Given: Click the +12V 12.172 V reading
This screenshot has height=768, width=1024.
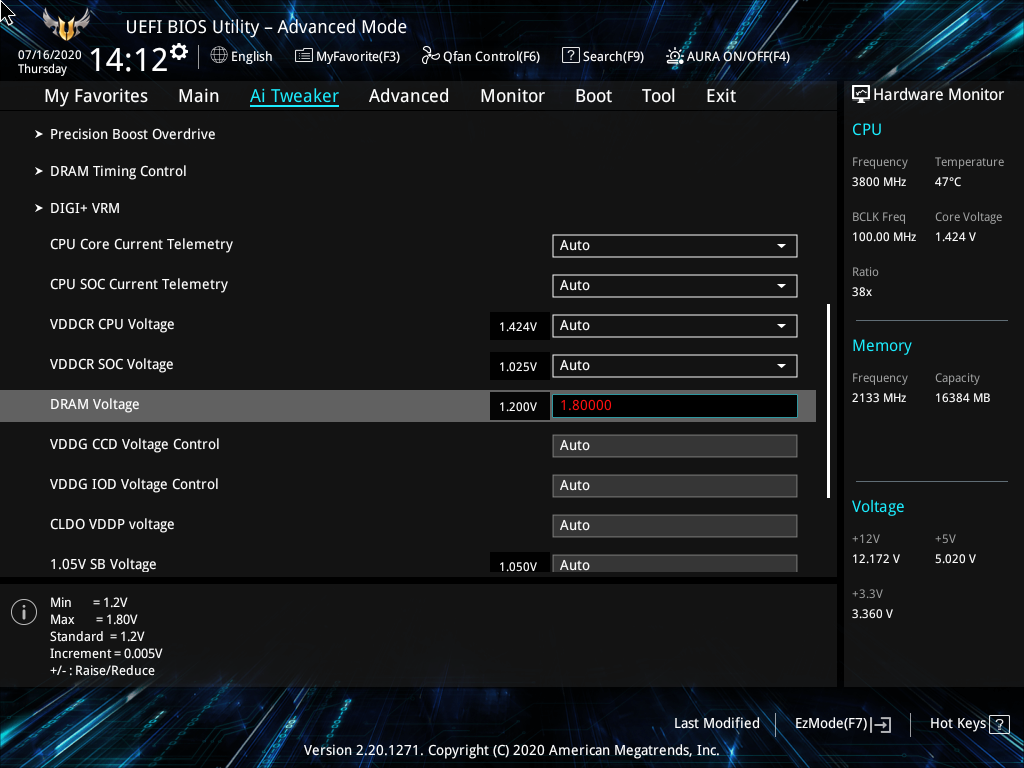Looking at the screenshot, I should (x=876, y=559).
